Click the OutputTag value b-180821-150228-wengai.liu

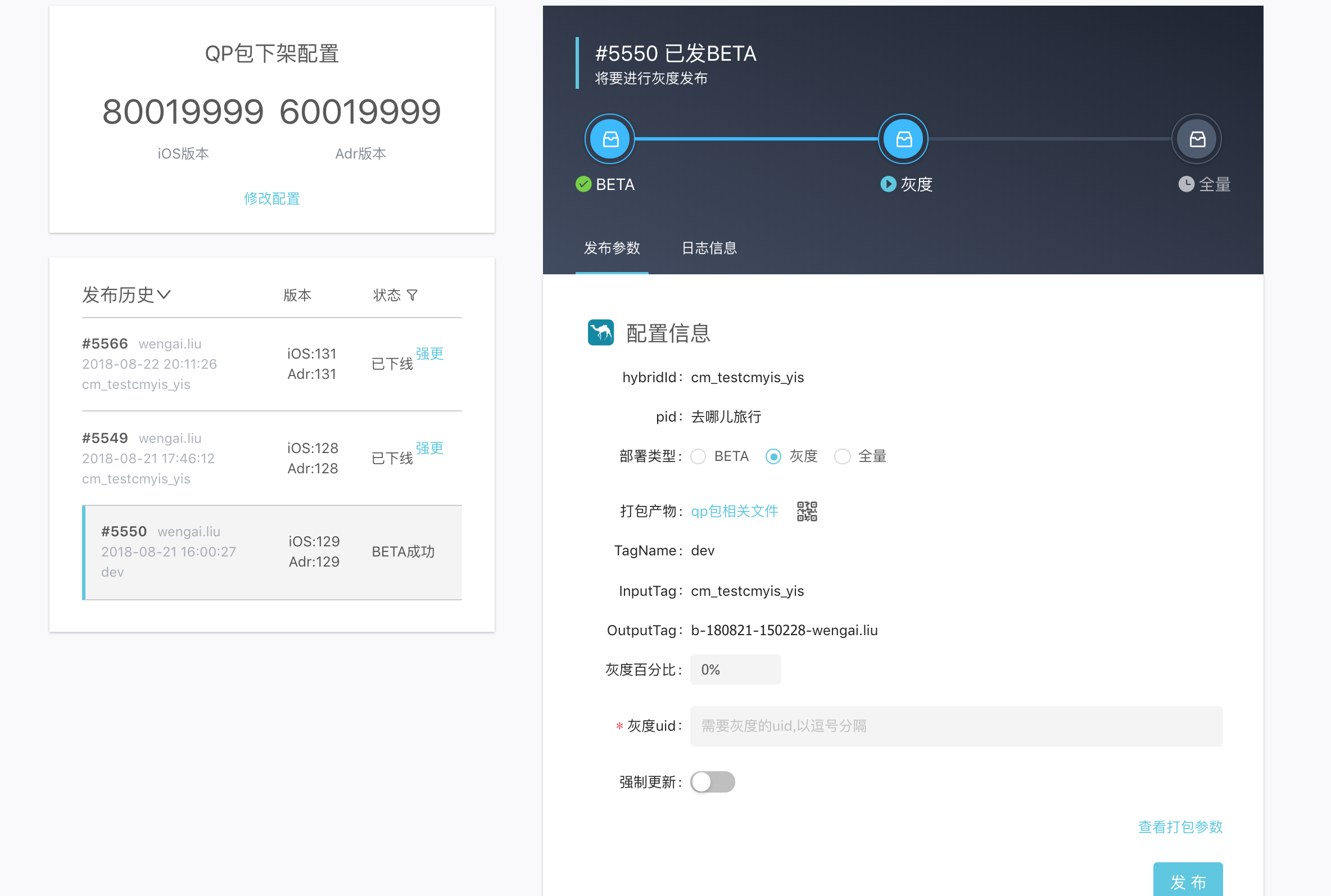pos(784,630)
